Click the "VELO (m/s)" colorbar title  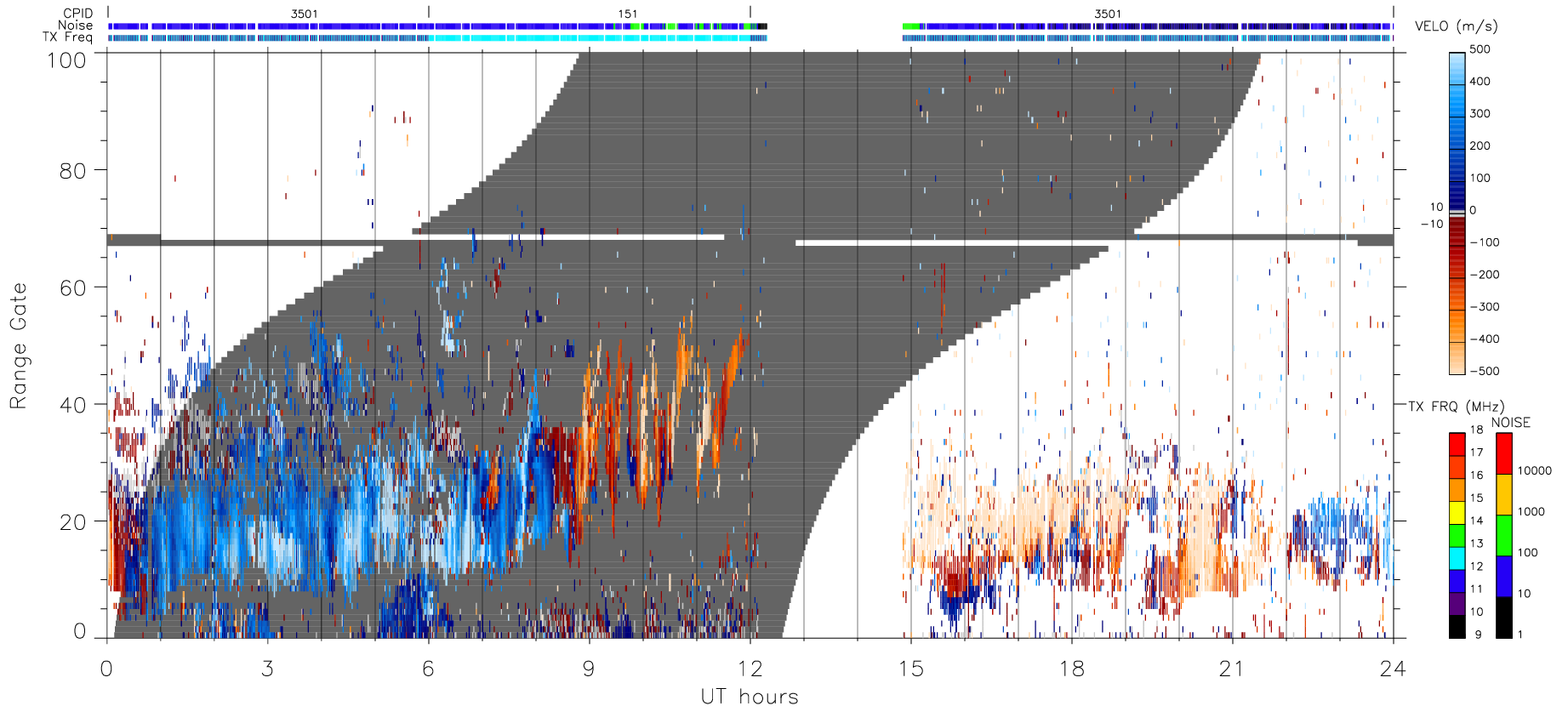tap(1457, 26)
